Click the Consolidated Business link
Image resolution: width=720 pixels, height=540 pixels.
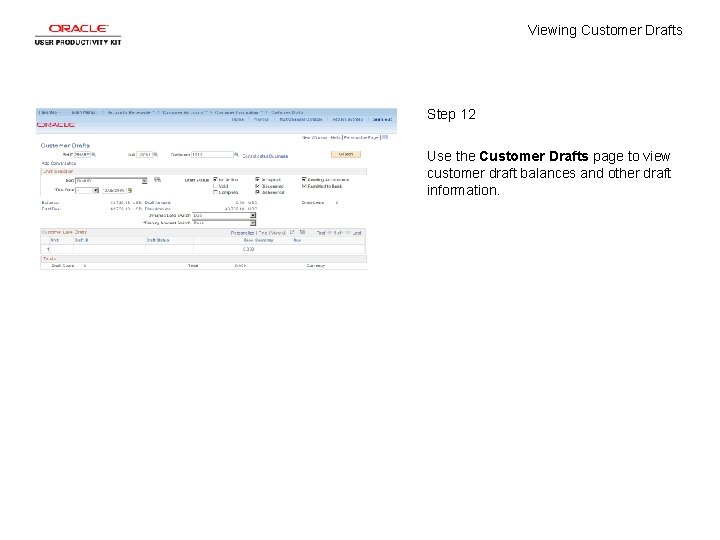(x=265, y=156)
